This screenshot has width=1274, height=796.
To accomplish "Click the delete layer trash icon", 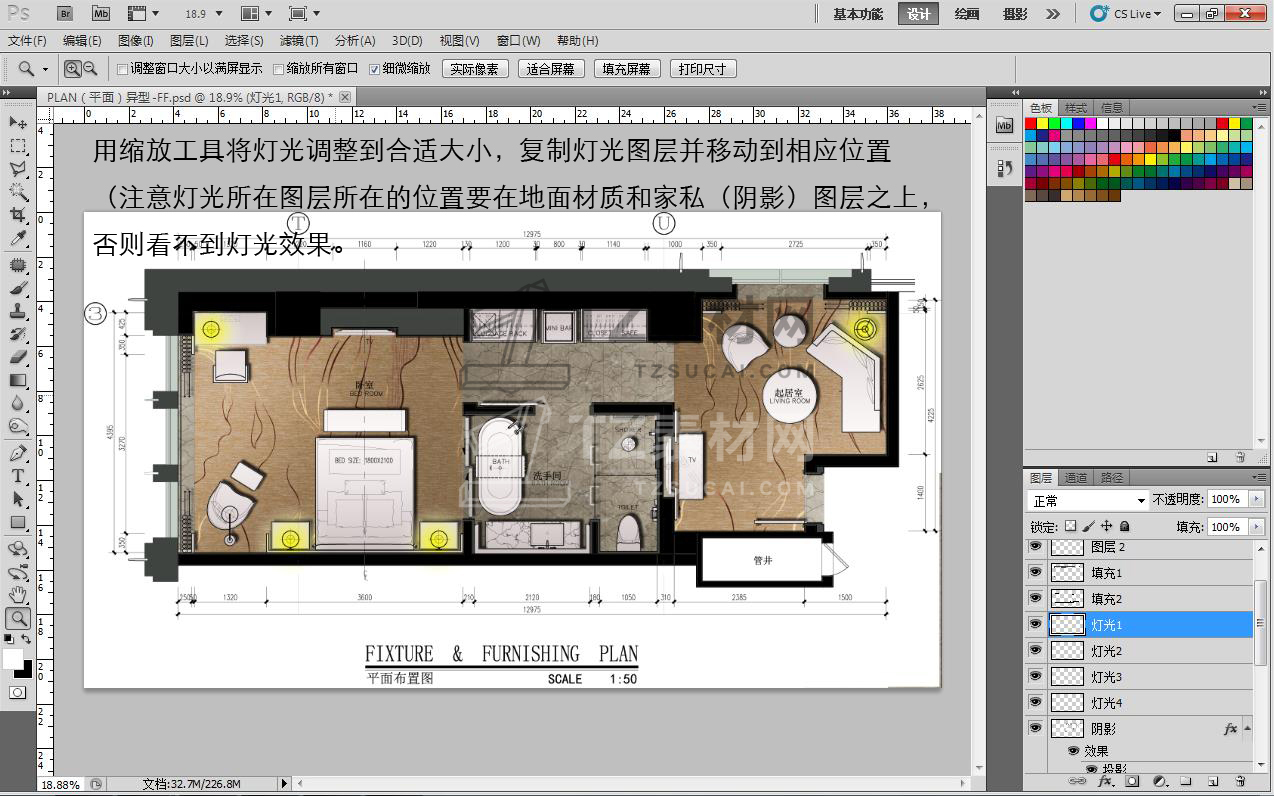I will pyautogui.click(x=1240, y=781).
